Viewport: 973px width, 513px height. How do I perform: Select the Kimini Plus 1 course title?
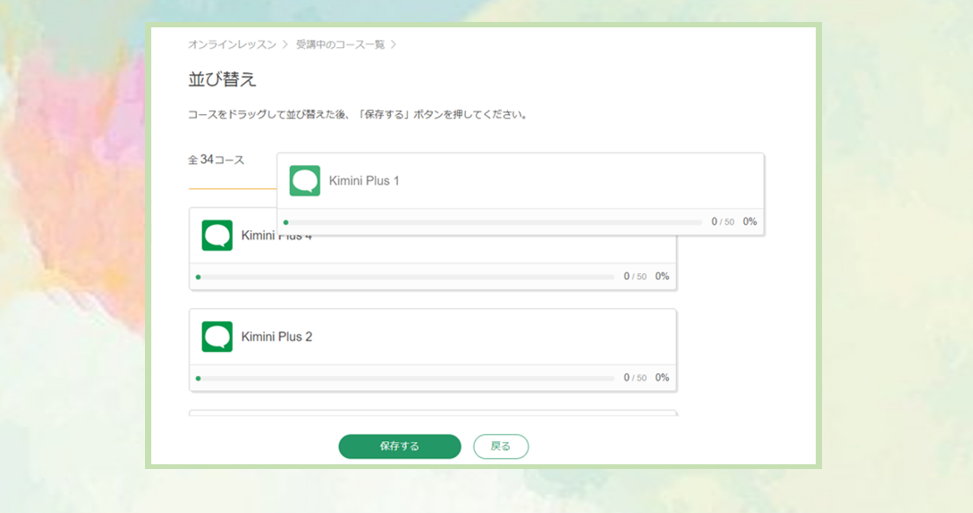coord(364,181)
